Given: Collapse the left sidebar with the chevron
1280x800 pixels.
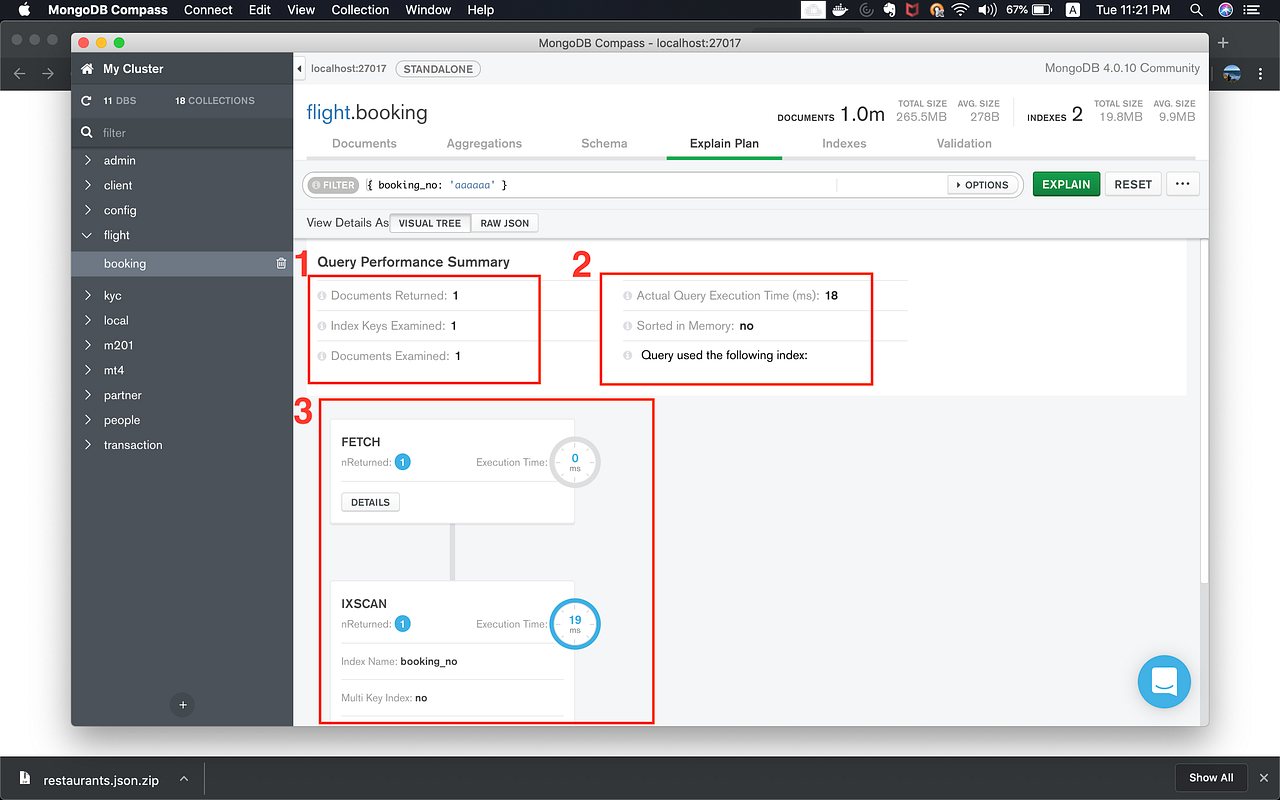Looking at the screenshot, I should (300, 68).
